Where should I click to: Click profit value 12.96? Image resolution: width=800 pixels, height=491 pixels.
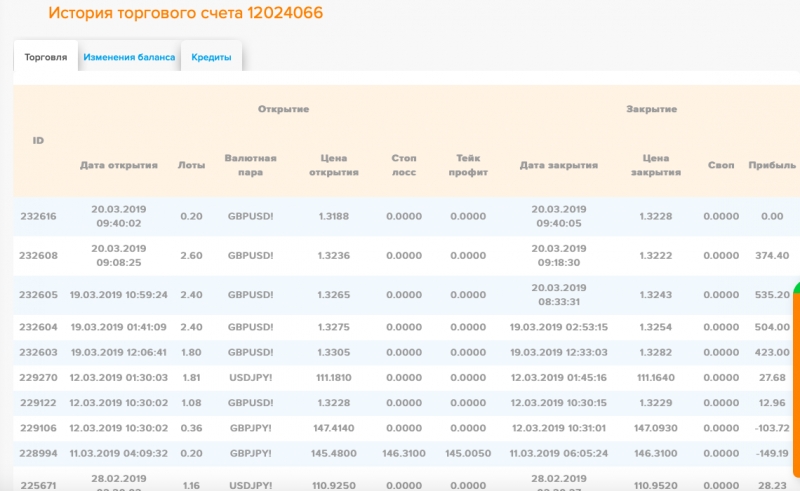pyautogui.click(x=772, y=403)
